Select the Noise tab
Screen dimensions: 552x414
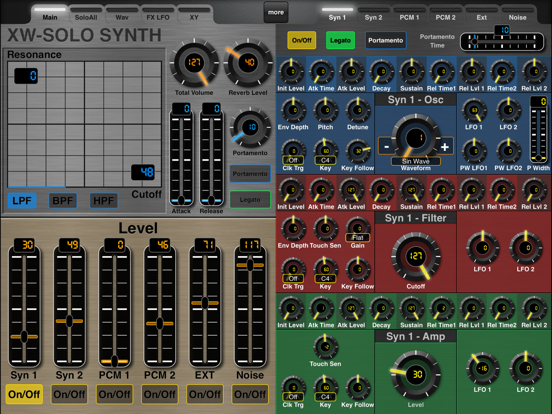point(517,14)
